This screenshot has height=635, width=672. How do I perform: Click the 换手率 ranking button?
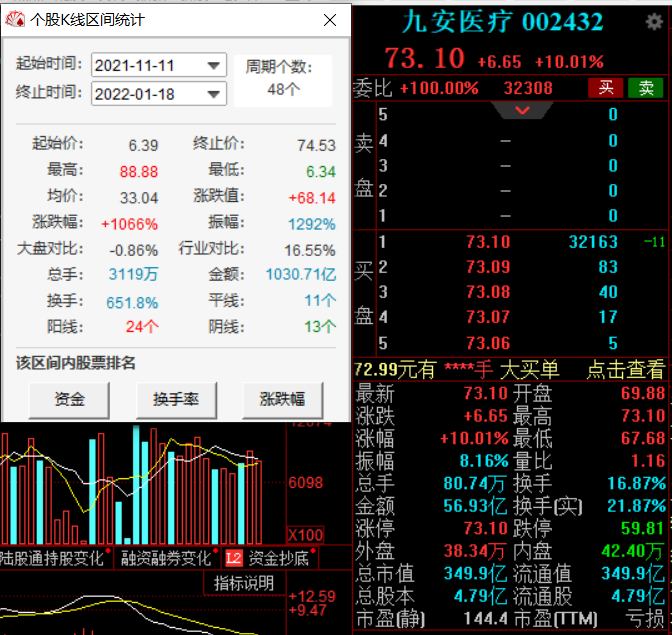click(176, 400)
